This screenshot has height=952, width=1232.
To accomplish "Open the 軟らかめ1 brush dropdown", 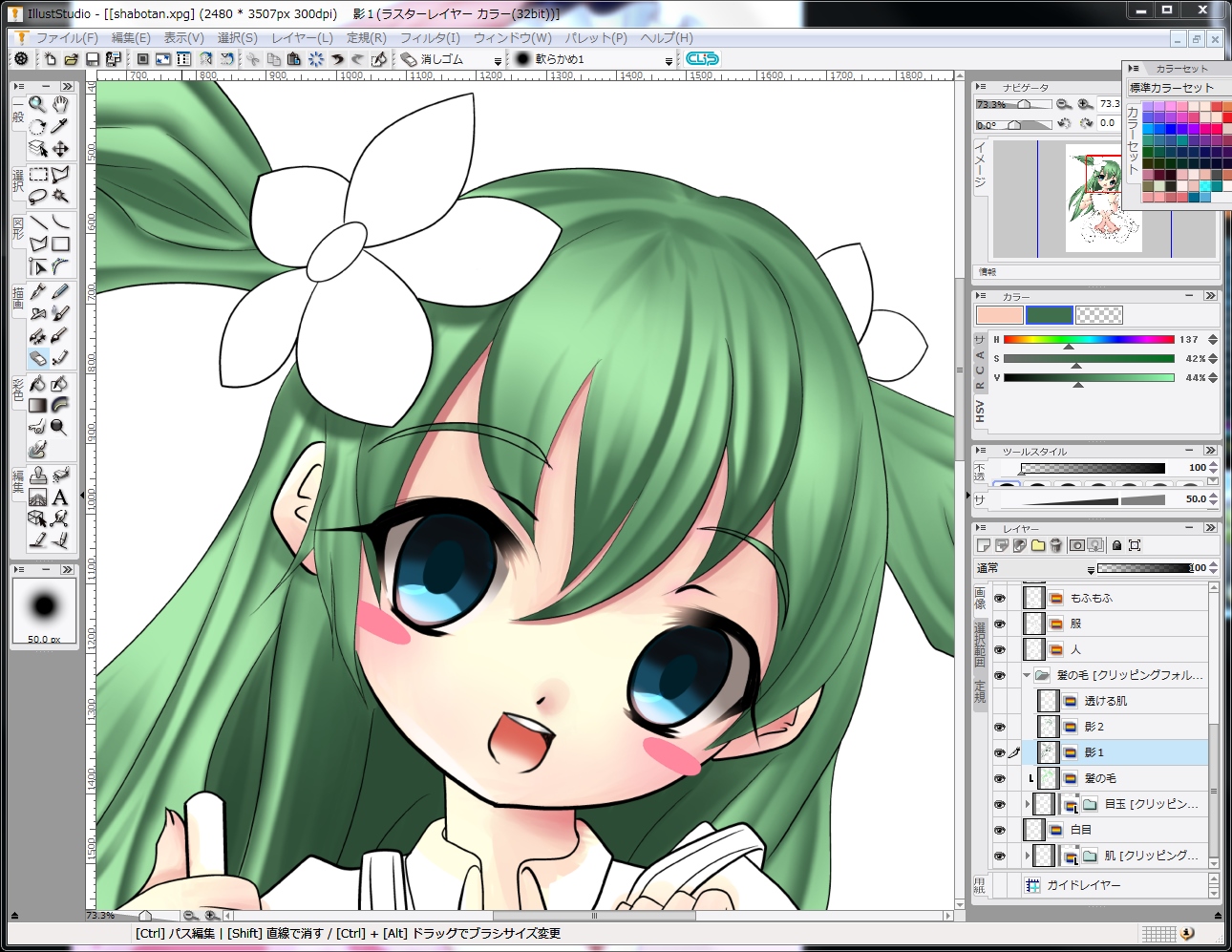I will point(669,60).
